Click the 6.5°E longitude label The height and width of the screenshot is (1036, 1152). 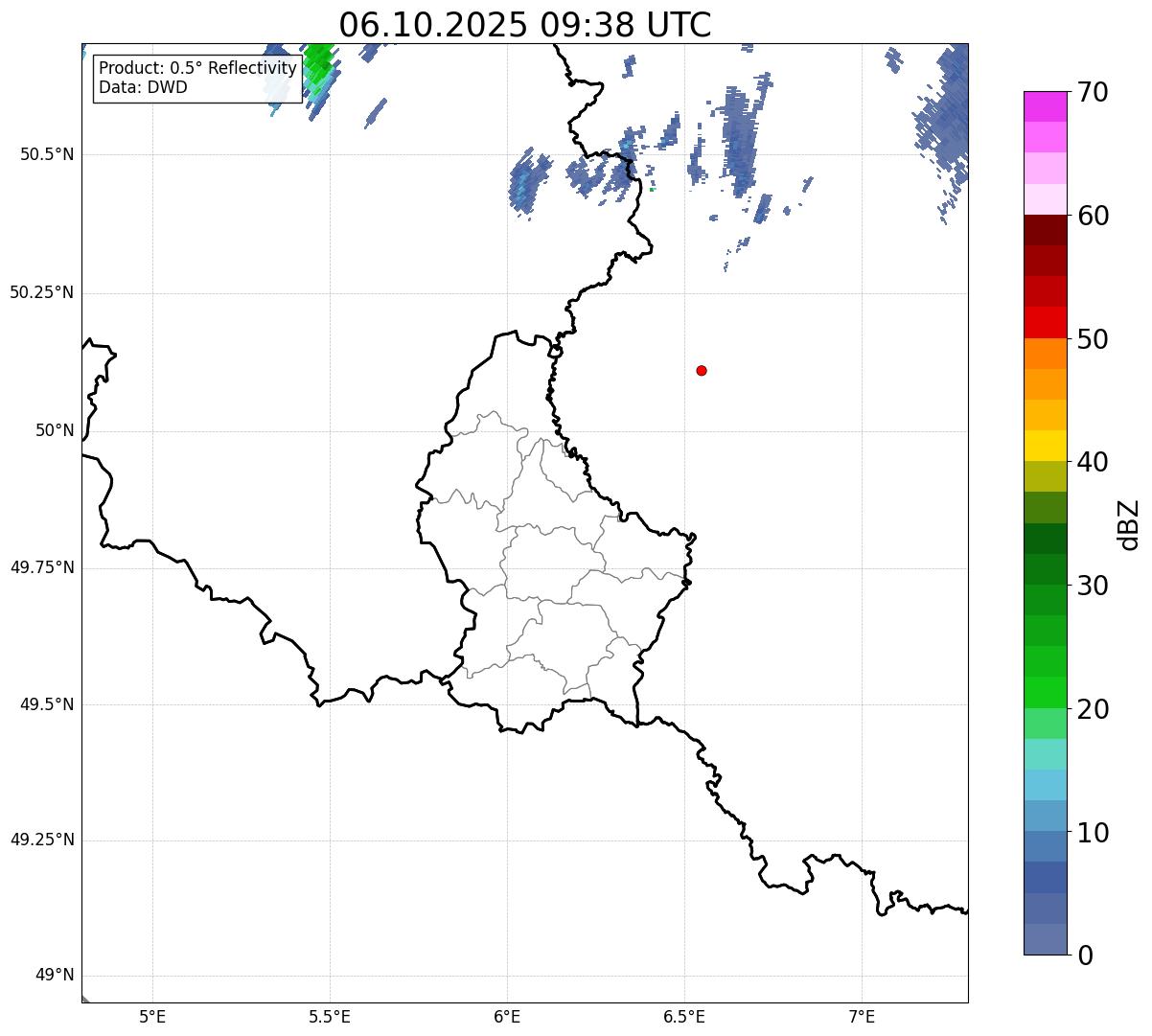(x=684, y=1016)
